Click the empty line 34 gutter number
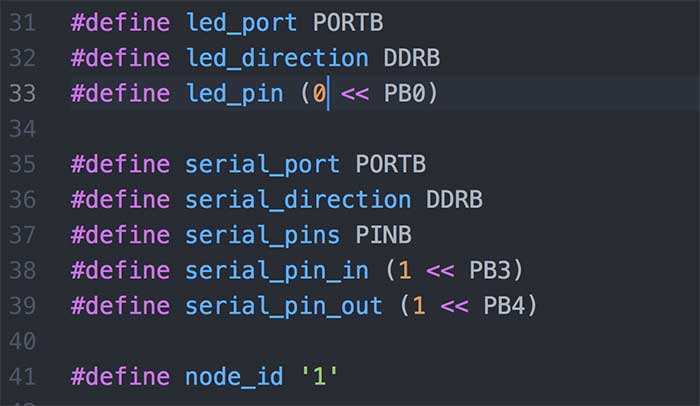This screenshot has width=700, height=406. 22,129
